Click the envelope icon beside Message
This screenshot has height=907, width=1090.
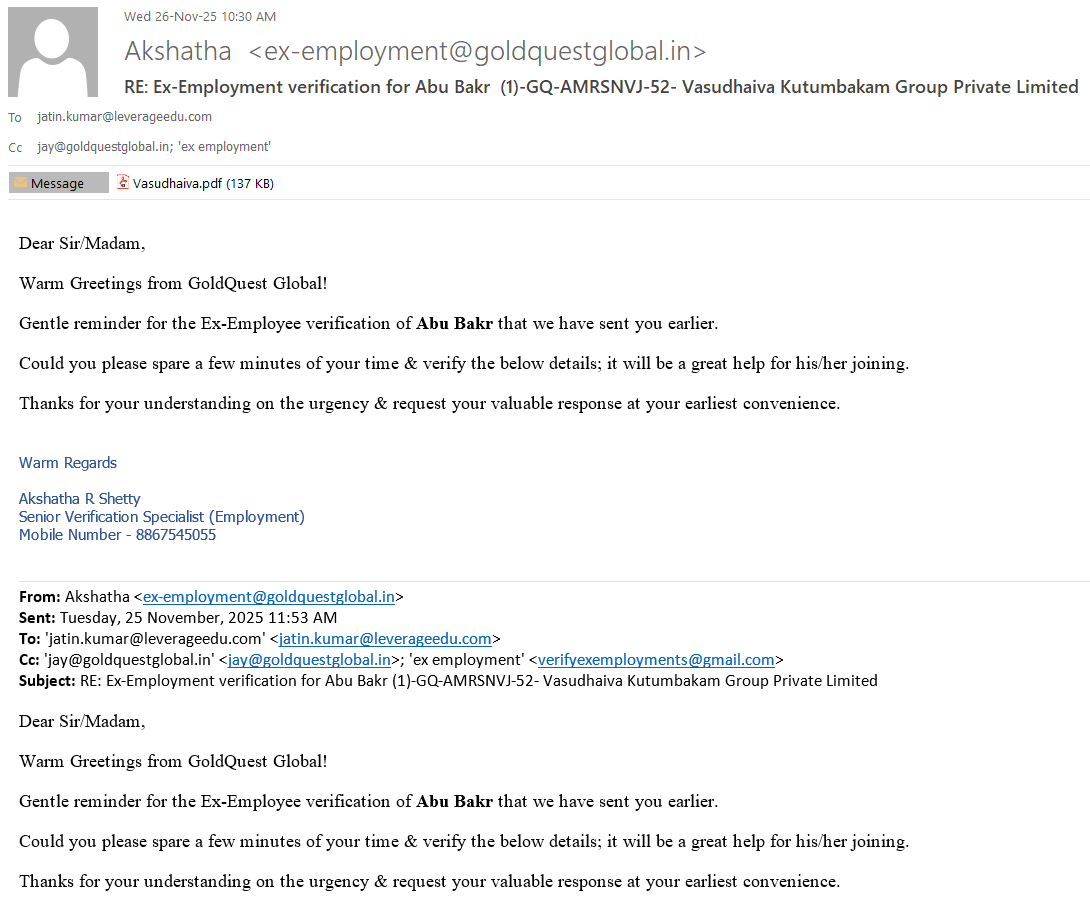(x=20, y=183)
